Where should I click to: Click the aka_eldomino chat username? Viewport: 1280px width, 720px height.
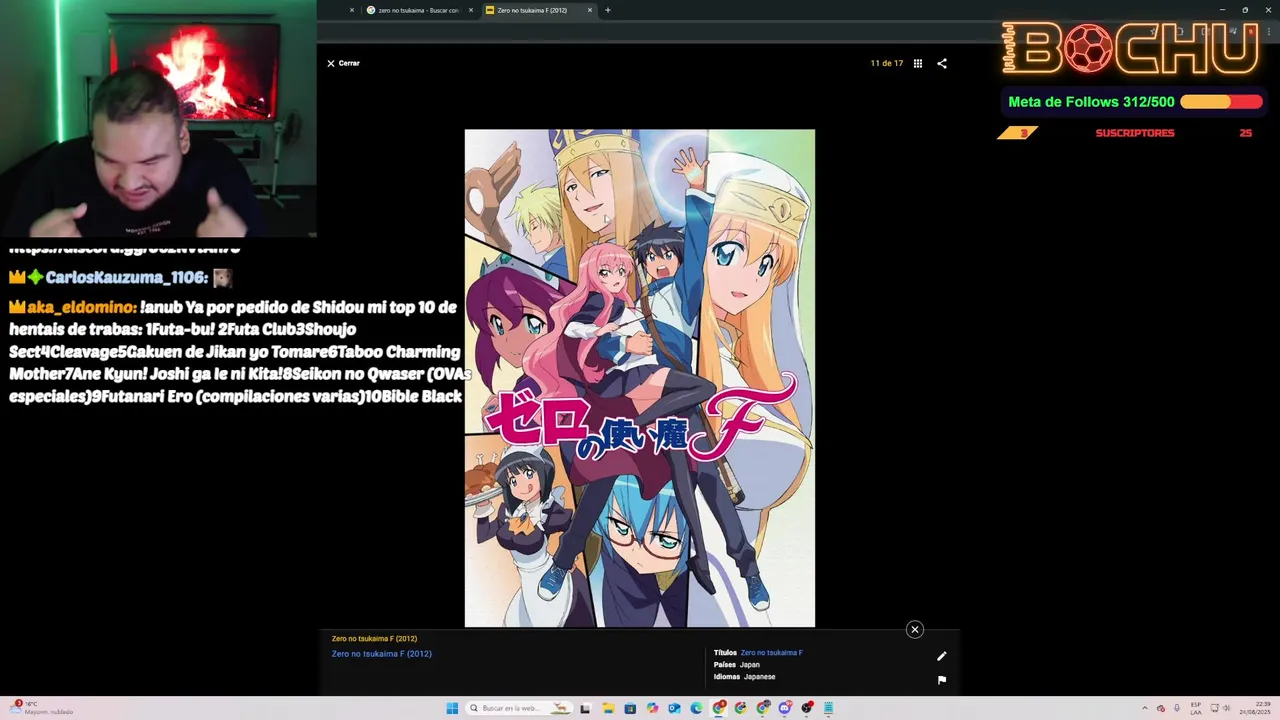coord(81,307)
